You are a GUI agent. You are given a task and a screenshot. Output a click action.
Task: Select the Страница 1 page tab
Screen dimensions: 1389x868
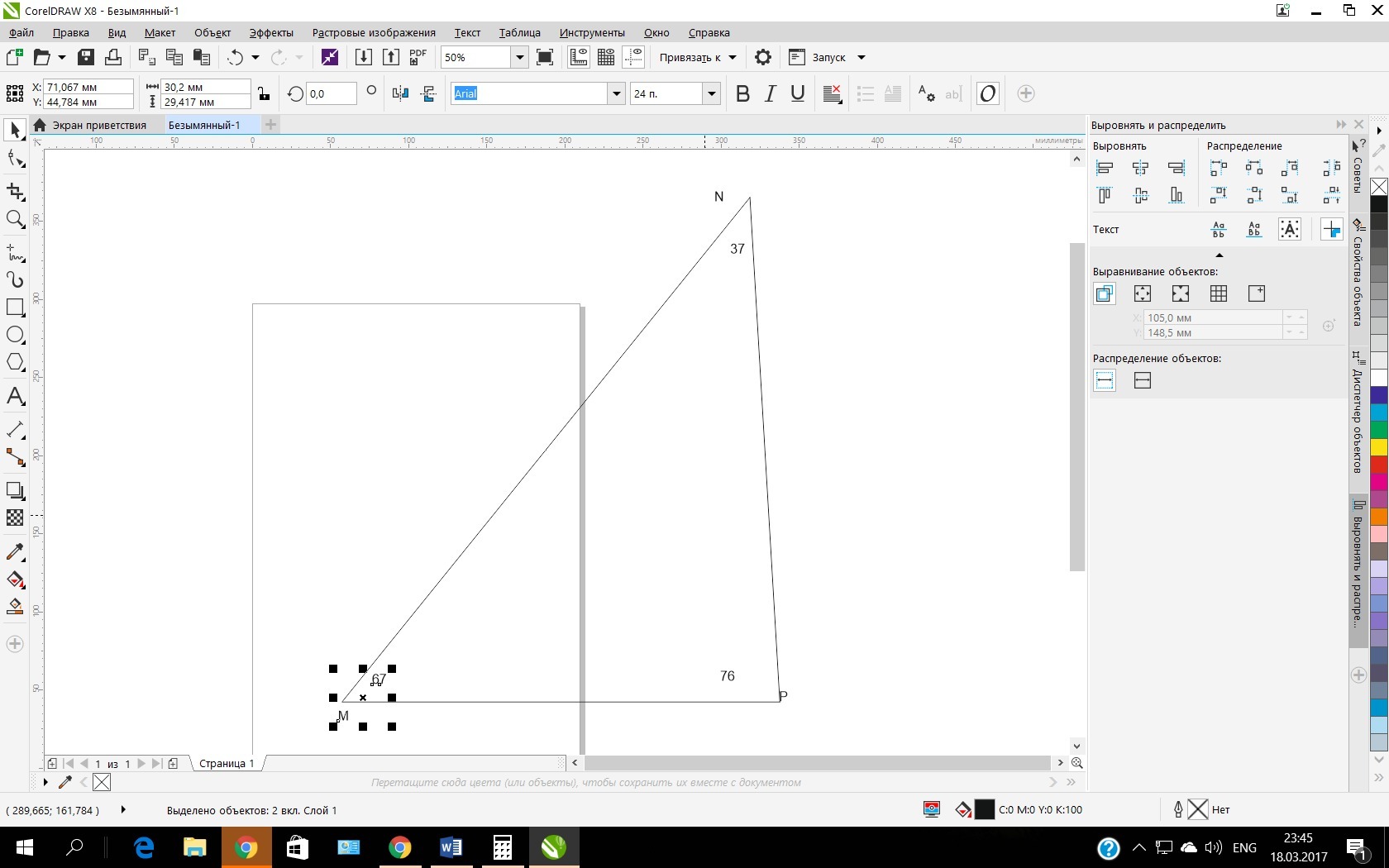227,764
